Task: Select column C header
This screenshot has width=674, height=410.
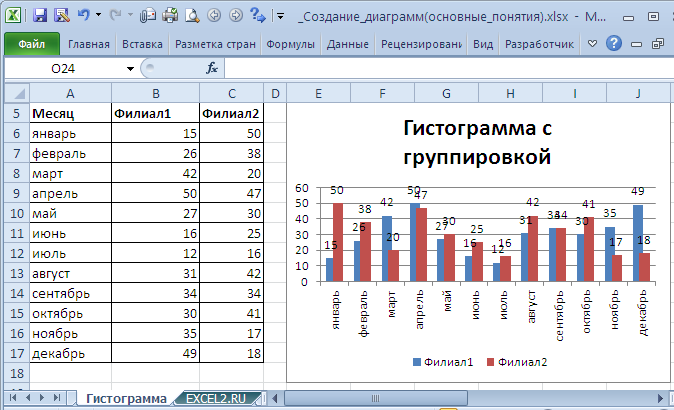Action: (x=232, y=93)
